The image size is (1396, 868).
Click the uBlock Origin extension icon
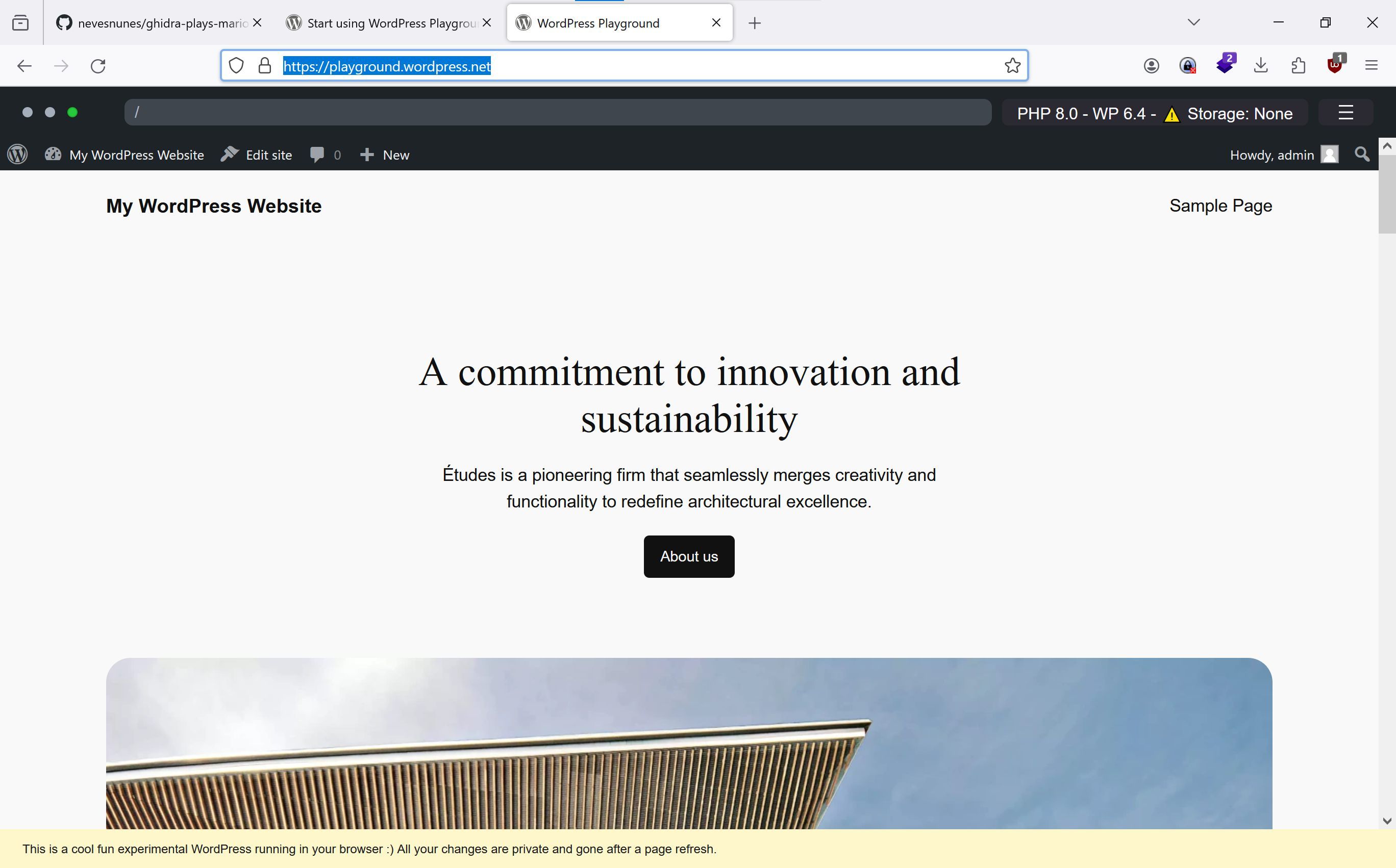coord(1336,64)
